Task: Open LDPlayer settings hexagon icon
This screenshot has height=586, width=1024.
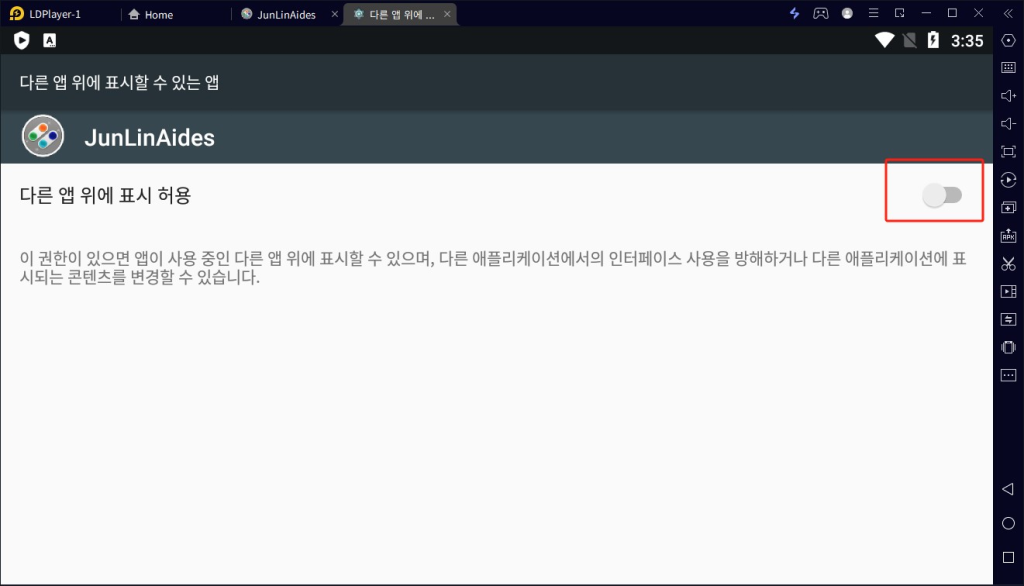Action: (1008, 41)
